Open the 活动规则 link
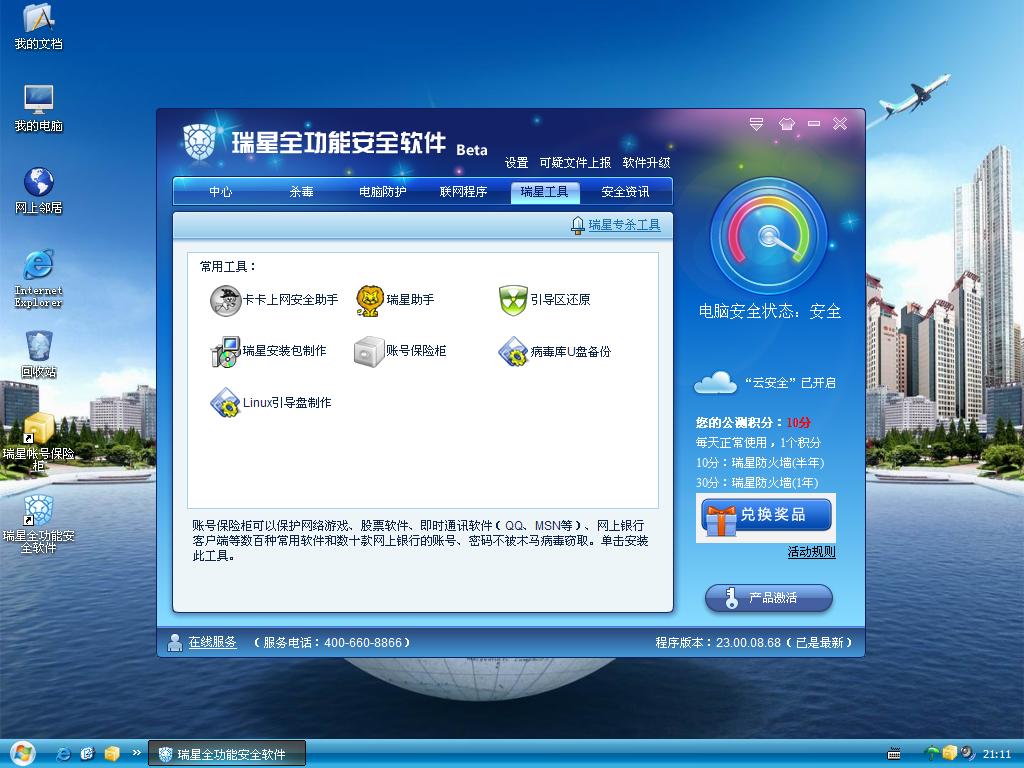The height and width of the screenshot is (768, 1024). [x=811, y=552]
